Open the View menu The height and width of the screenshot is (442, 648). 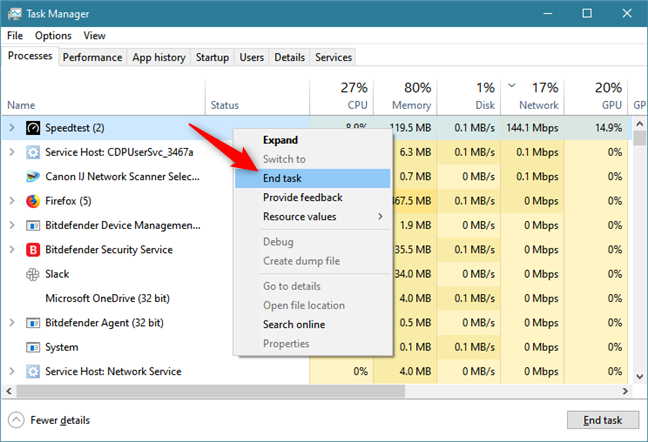tap(94, 36)
